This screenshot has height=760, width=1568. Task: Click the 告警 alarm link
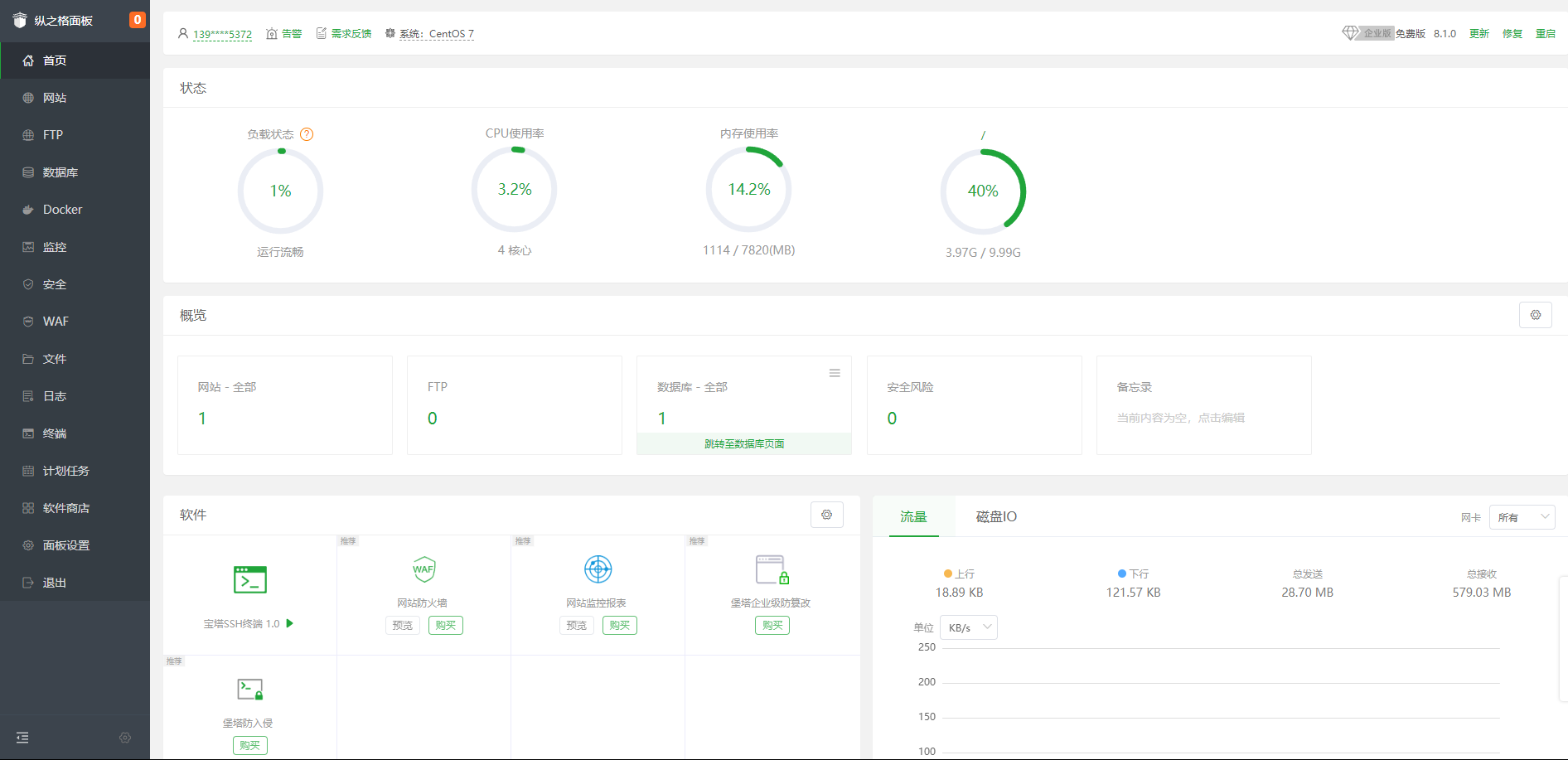coord(284,34)
